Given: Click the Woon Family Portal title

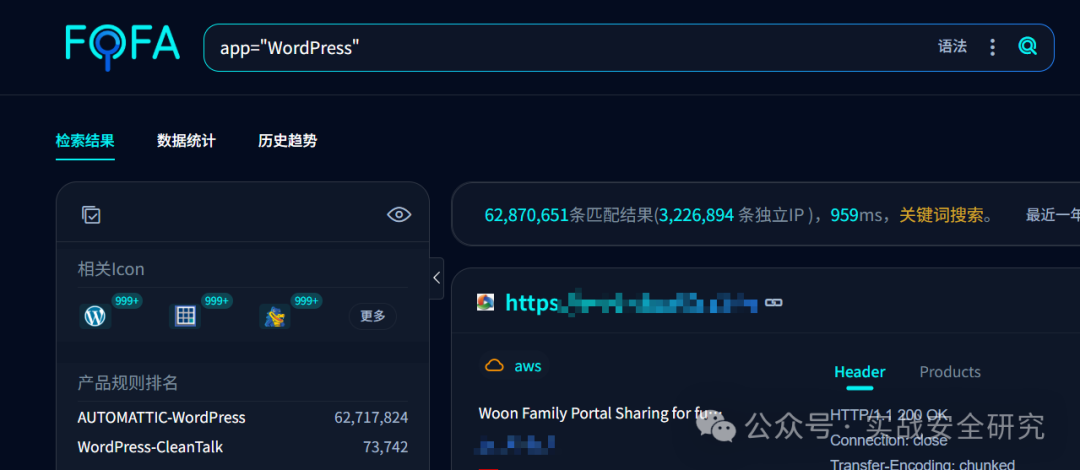Looking at the screenshot, I should click(x=600, y=413).
